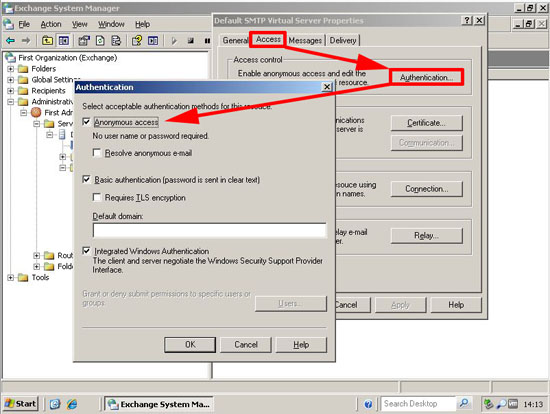The height and width of the screenshot is (414, 550).
Task: Click the Authentication... button
Action: pos(427,77)
